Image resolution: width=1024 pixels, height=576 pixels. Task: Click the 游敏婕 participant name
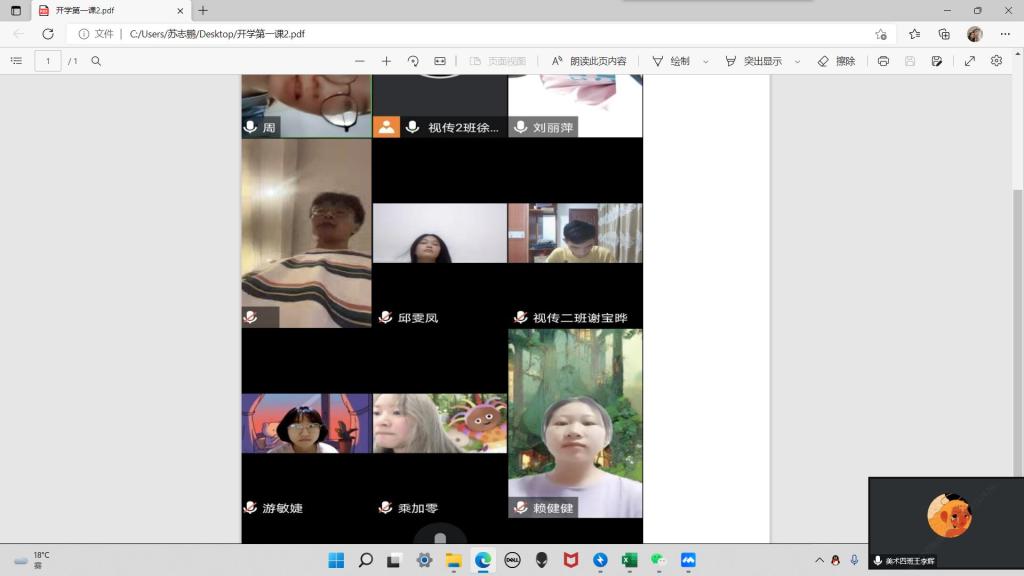click(282, 507)
